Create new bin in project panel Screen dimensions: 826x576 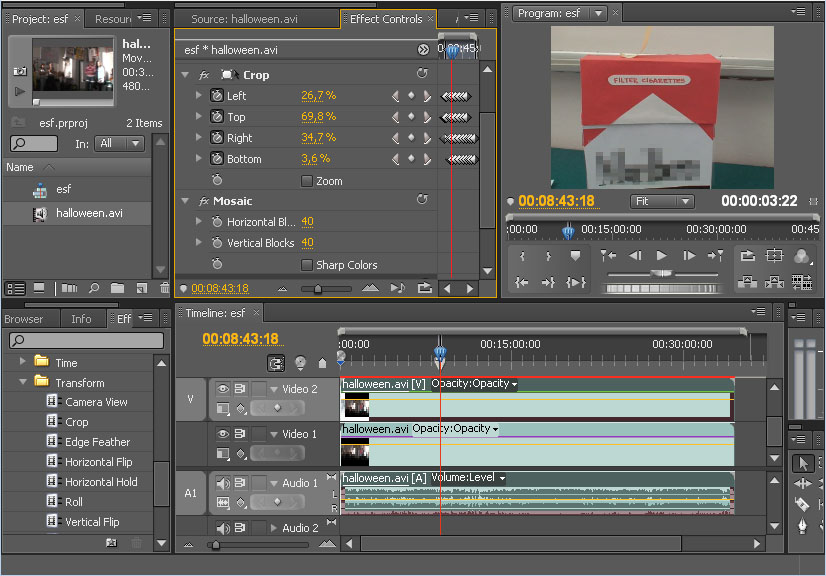click(x=117, y=288)
